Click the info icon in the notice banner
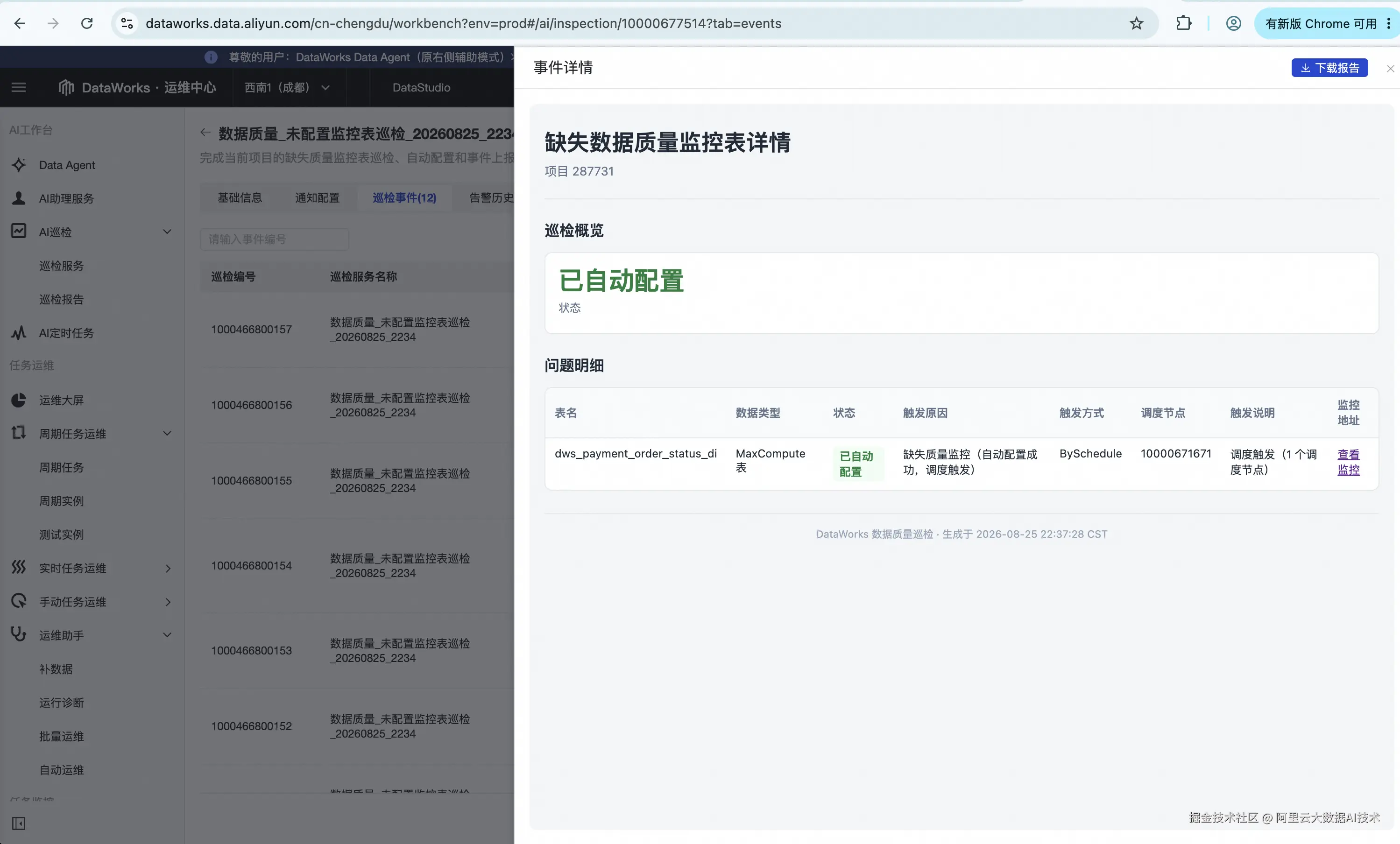 (x=211, y=57)
